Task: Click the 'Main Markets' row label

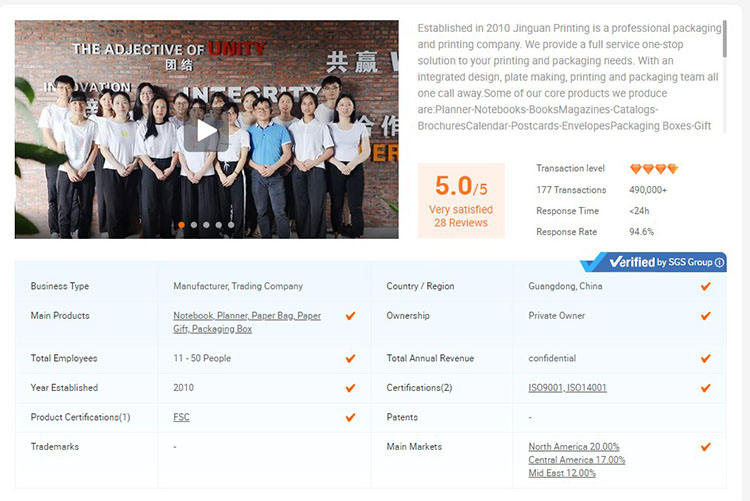Action: [414, 446]
